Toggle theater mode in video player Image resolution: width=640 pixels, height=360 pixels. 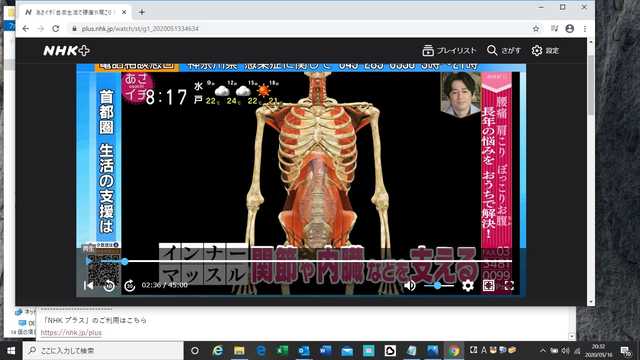pyautogui.click(x=489, y=285)
